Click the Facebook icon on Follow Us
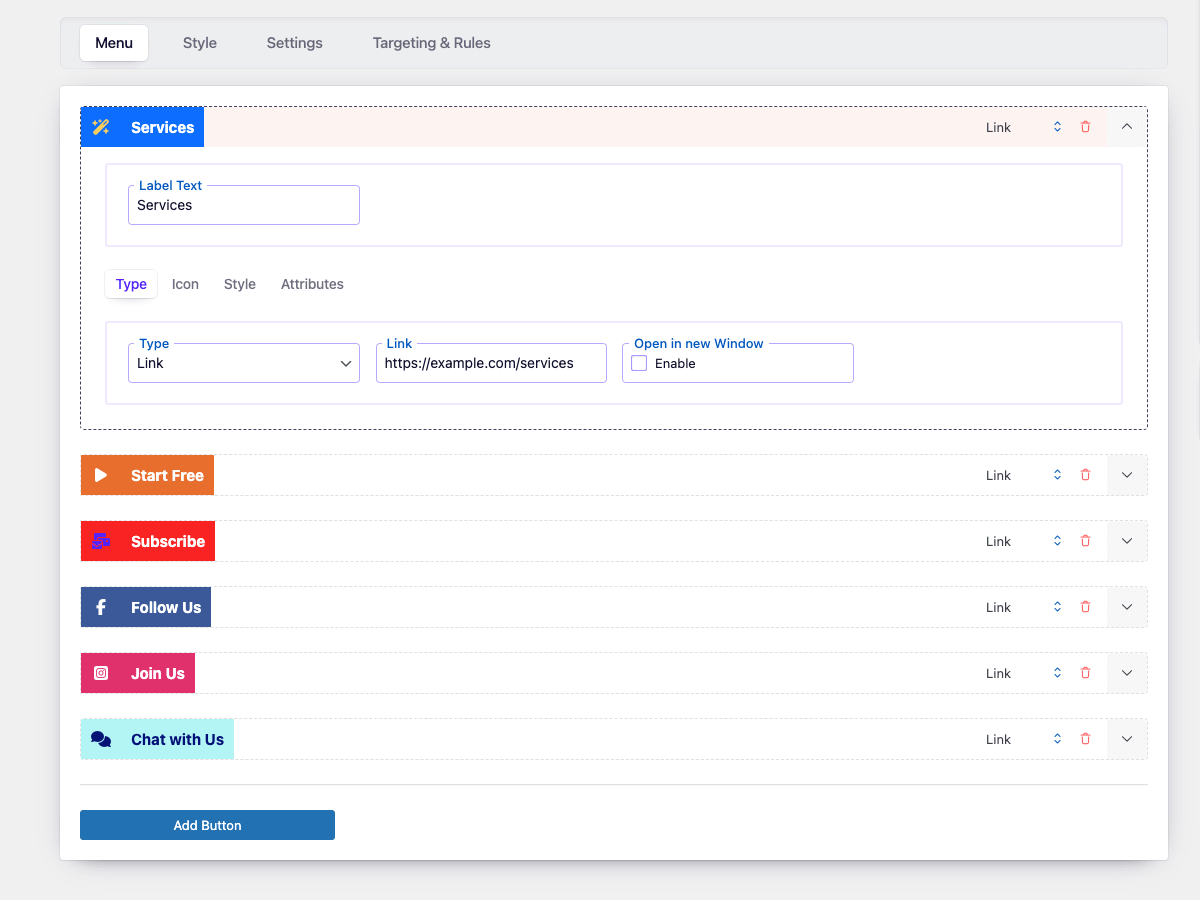This screenshot has height=900, width=1200. click(101, 607)
